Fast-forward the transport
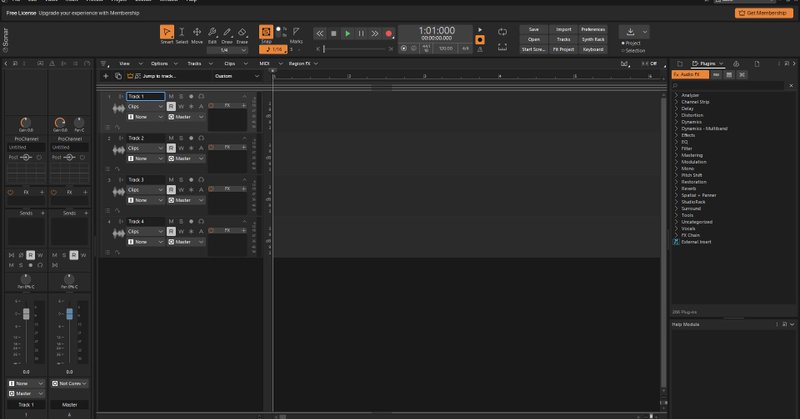800x419 pixels. pos(375,34)
